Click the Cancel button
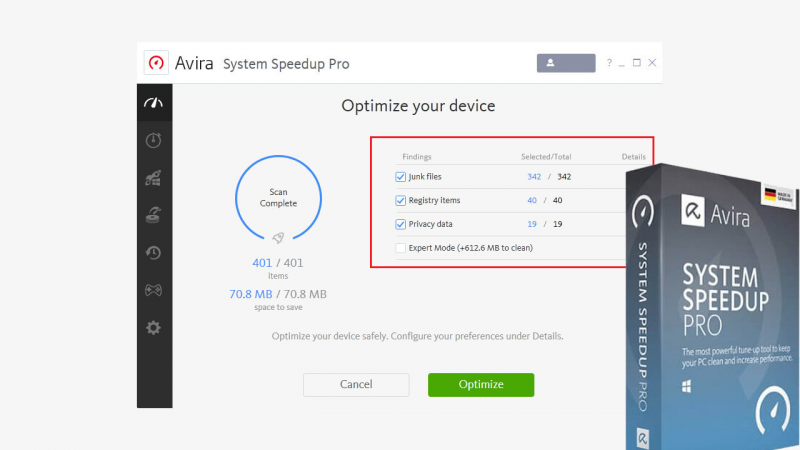Screen dimensions: 800x450 click(x=356, y=385)
